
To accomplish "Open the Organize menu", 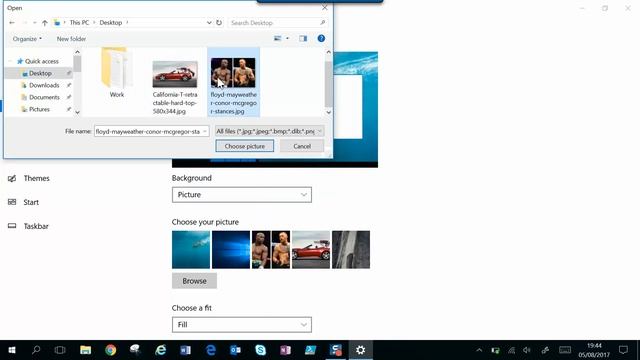I will (27, 39).
